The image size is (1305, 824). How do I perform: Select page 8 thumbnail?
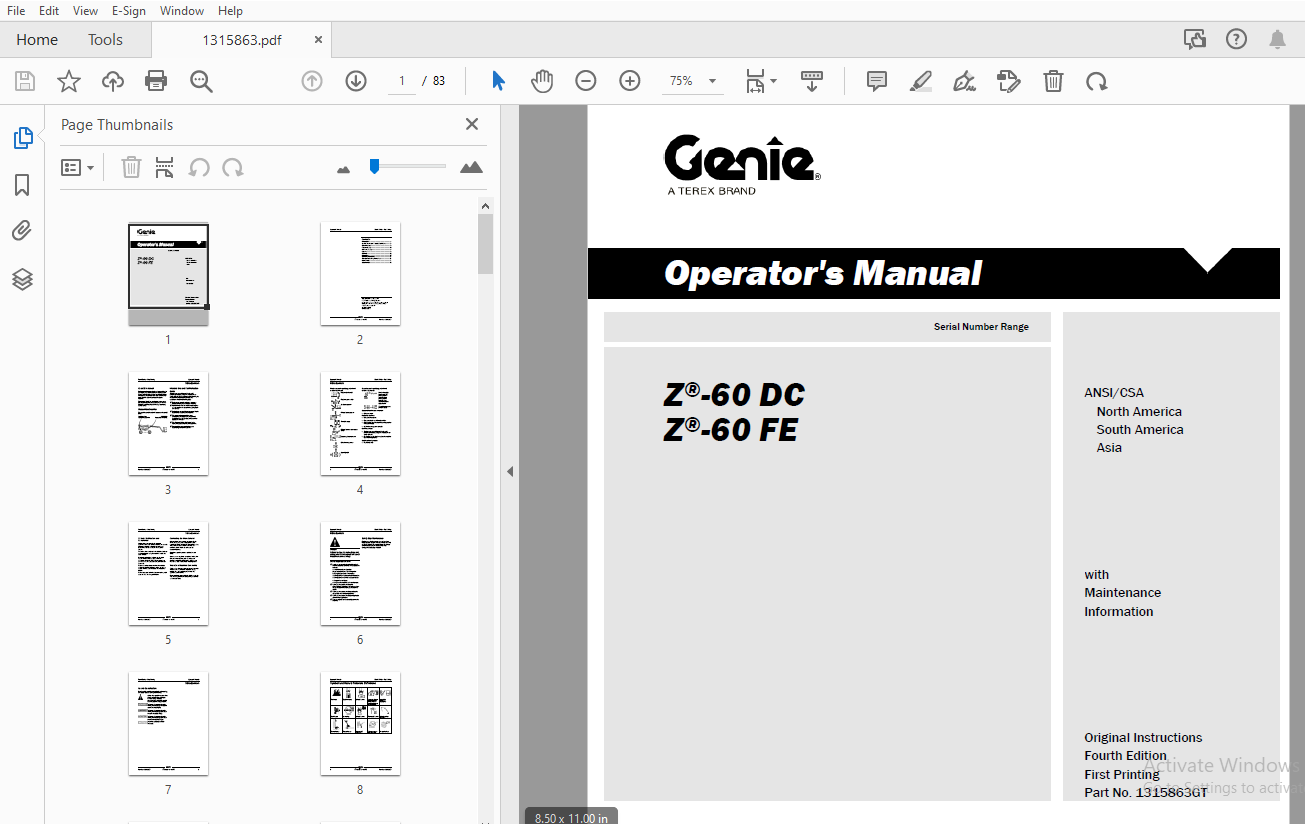pos(360,724)
